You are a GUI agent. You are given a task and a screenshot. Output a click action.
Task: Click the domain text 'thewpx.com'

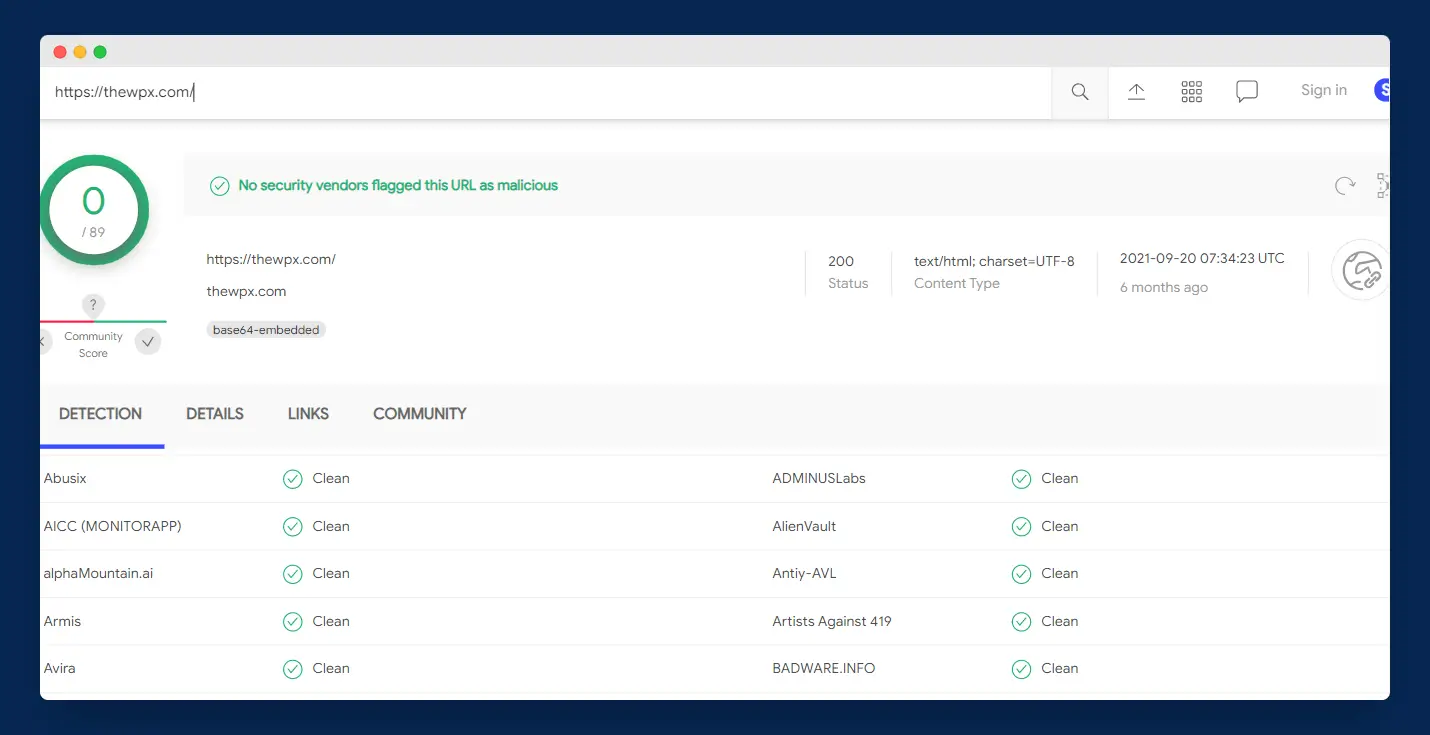pos(246,292)
